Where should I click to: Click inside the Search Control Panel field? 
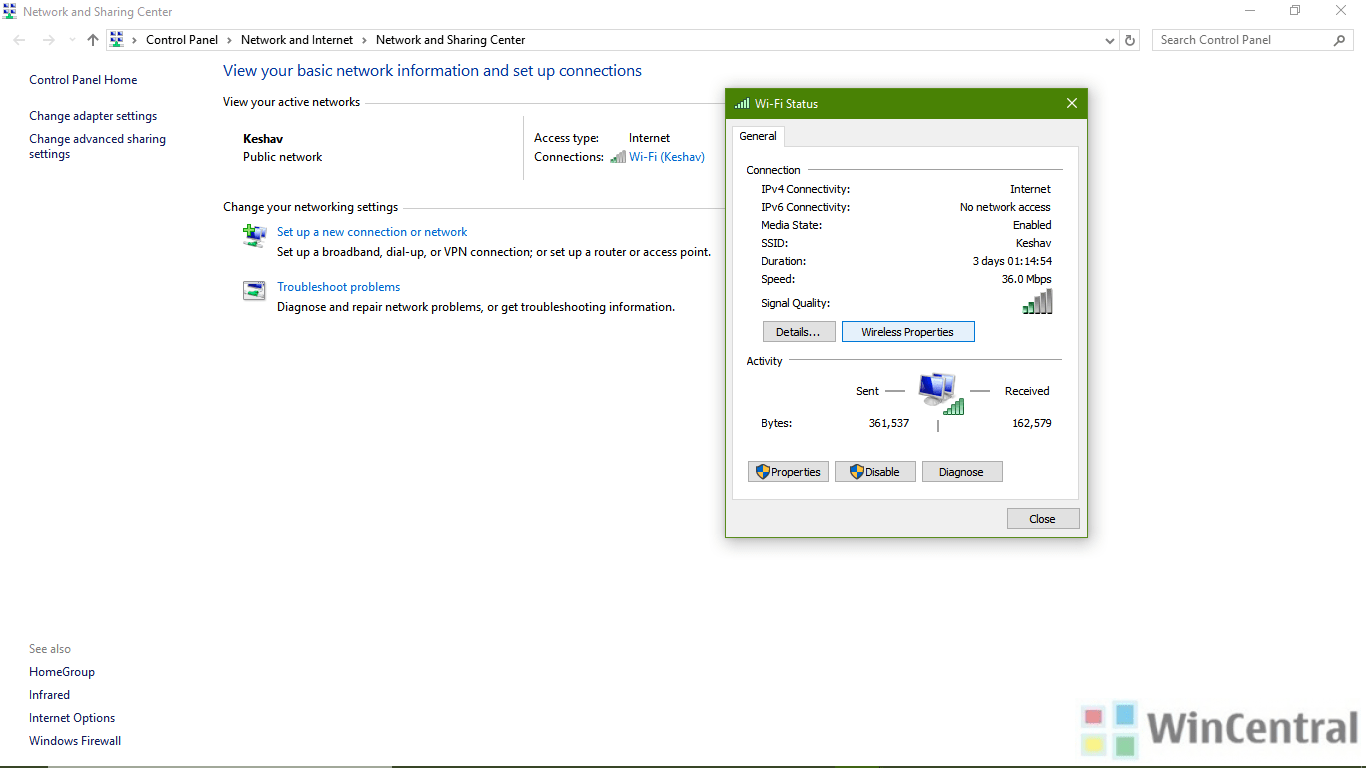(x=1240, y=40)
